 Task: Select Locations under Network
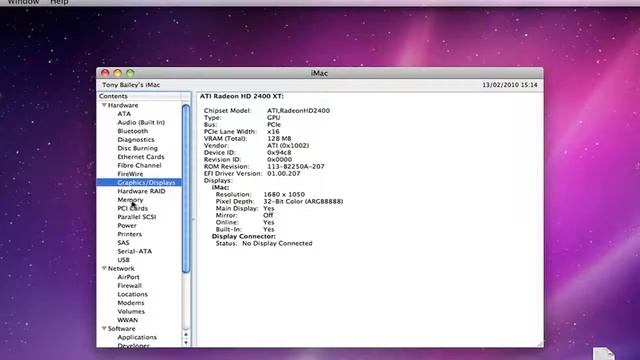point(133,294)
